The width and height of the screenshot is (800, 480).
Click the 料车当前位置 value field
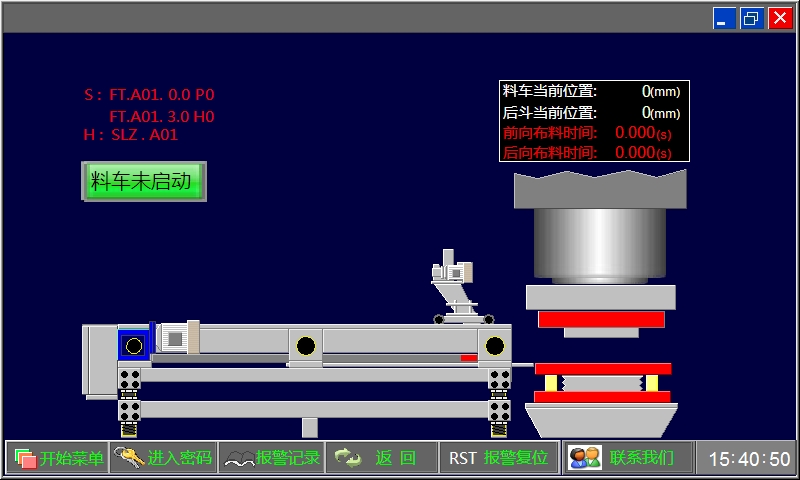pos(645,91)
